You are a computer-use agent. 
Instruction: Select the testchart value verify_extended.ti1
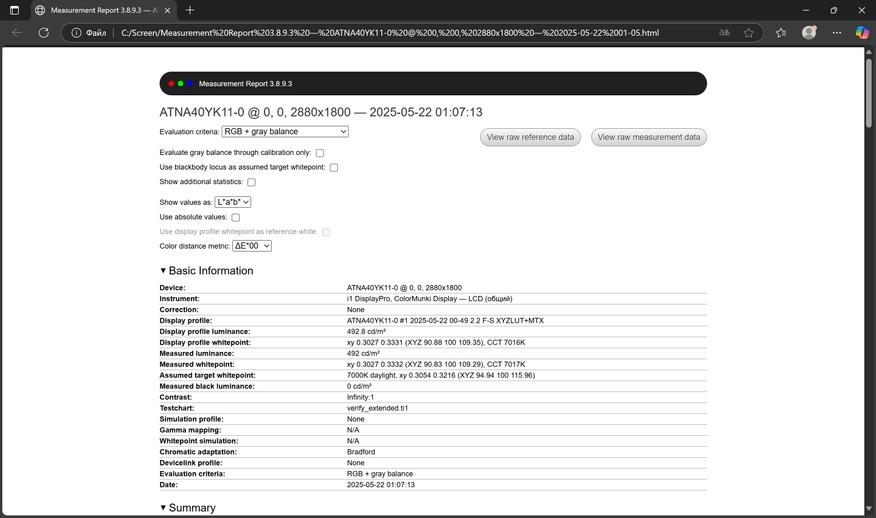point(377,408)
